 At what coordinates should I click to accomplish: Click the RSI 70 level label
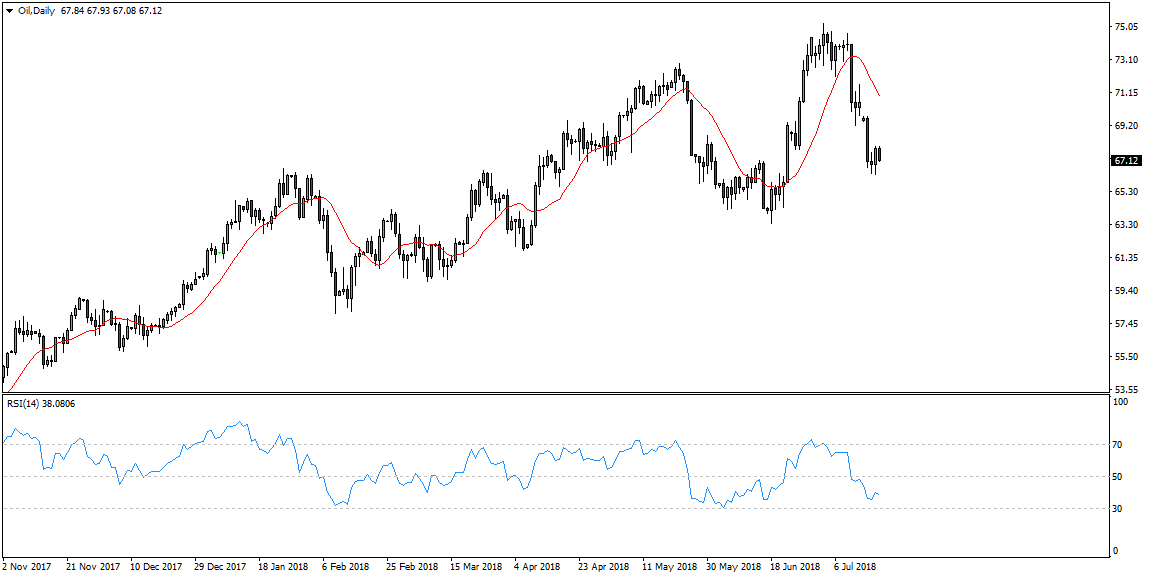point(1119,444)
